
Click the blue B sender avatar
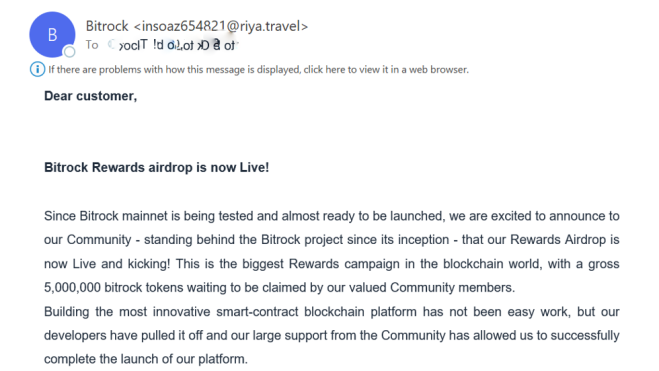point(52,34)
